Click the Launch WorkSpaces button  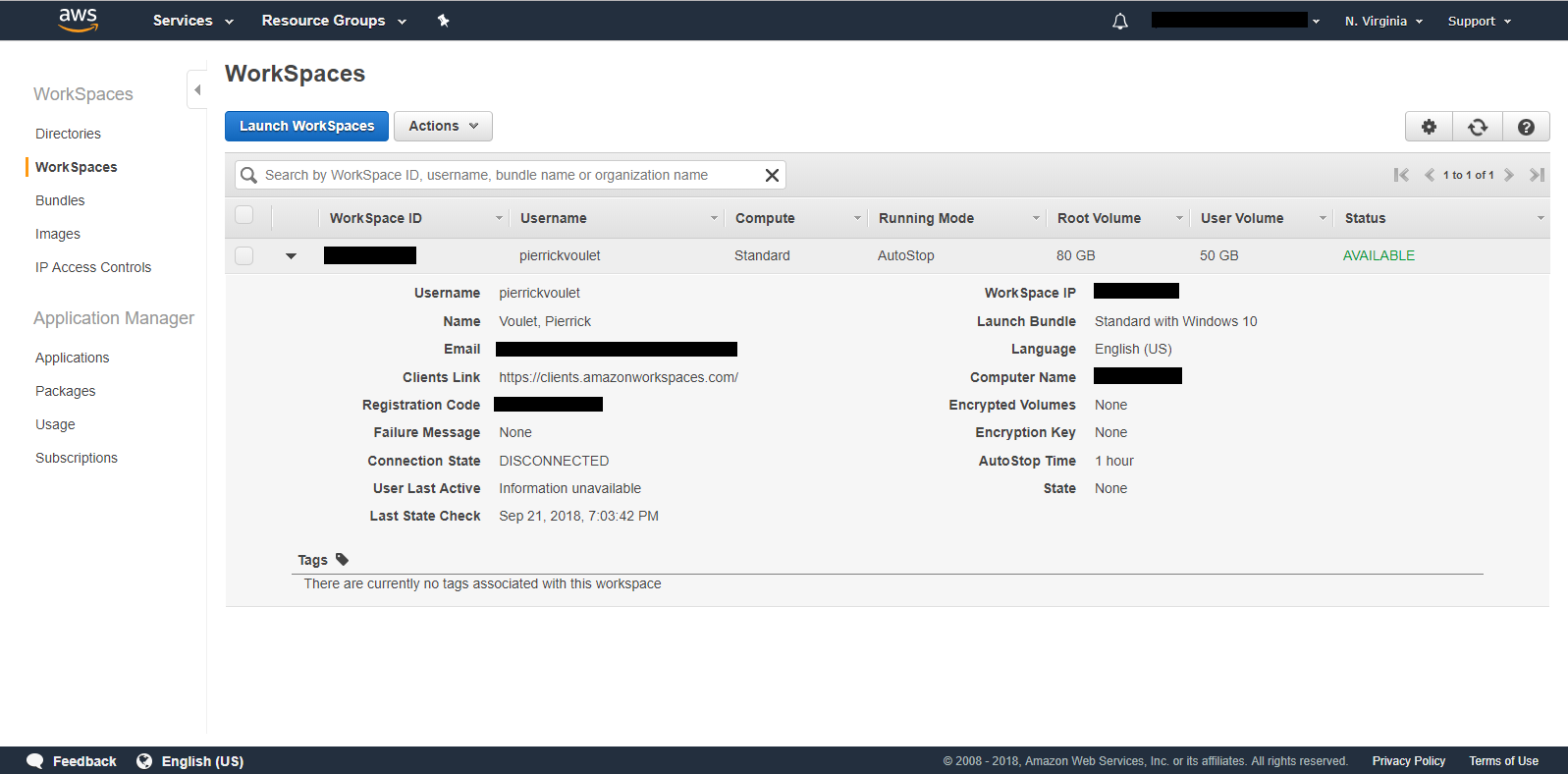tap(306, 126)
